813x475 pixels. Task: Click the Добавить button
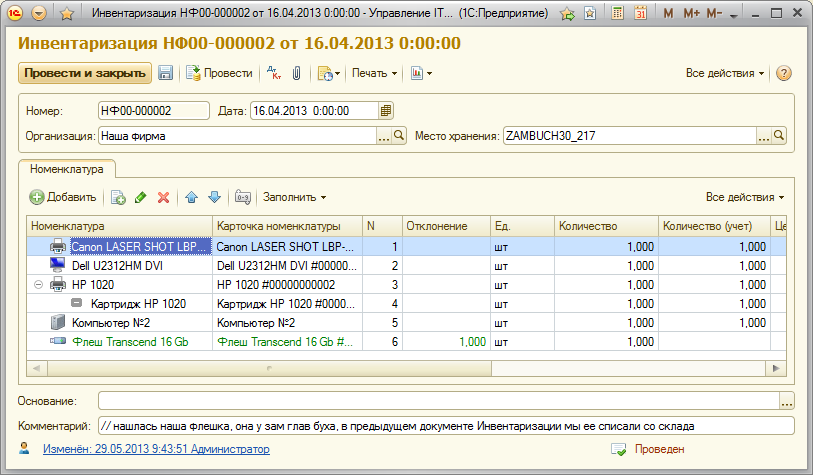click(63, 197)
